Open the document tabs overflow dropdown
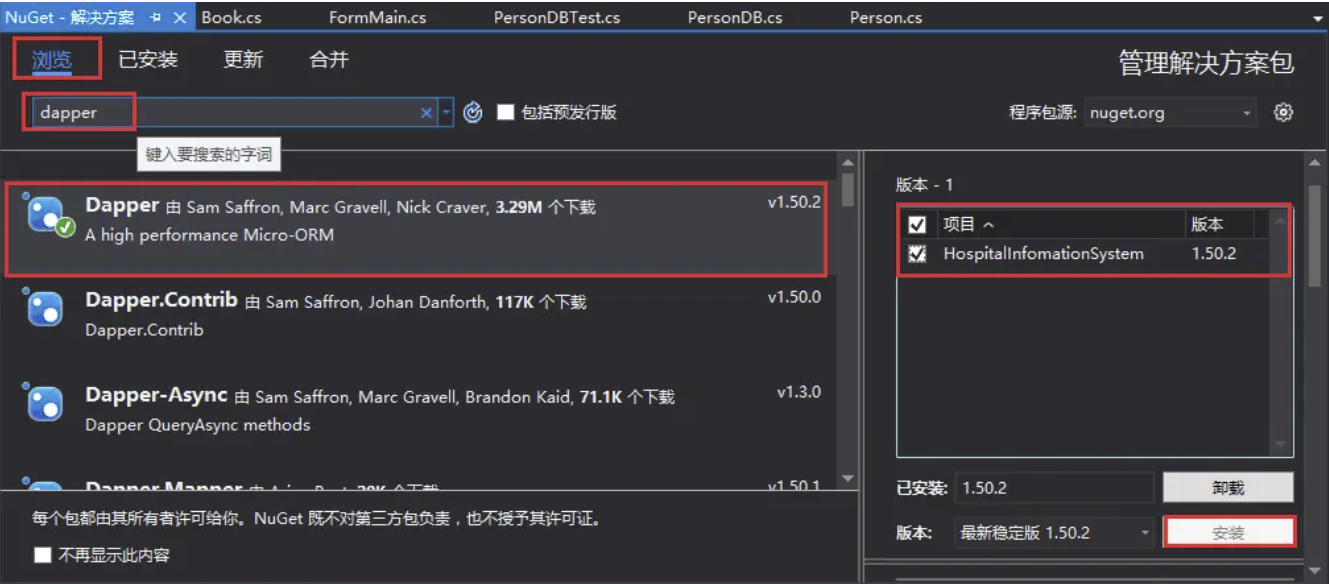The width and height of the screenshot is (1329, 584). pos(1318,18)
